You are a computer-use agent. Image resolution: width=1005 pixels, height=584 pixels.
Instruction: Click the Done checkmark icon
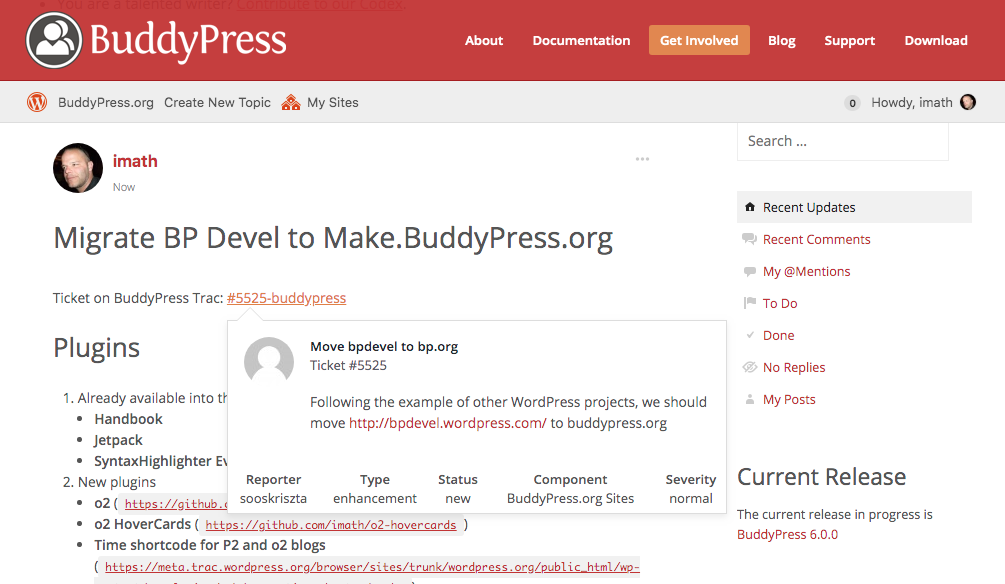tap(750, 335)
